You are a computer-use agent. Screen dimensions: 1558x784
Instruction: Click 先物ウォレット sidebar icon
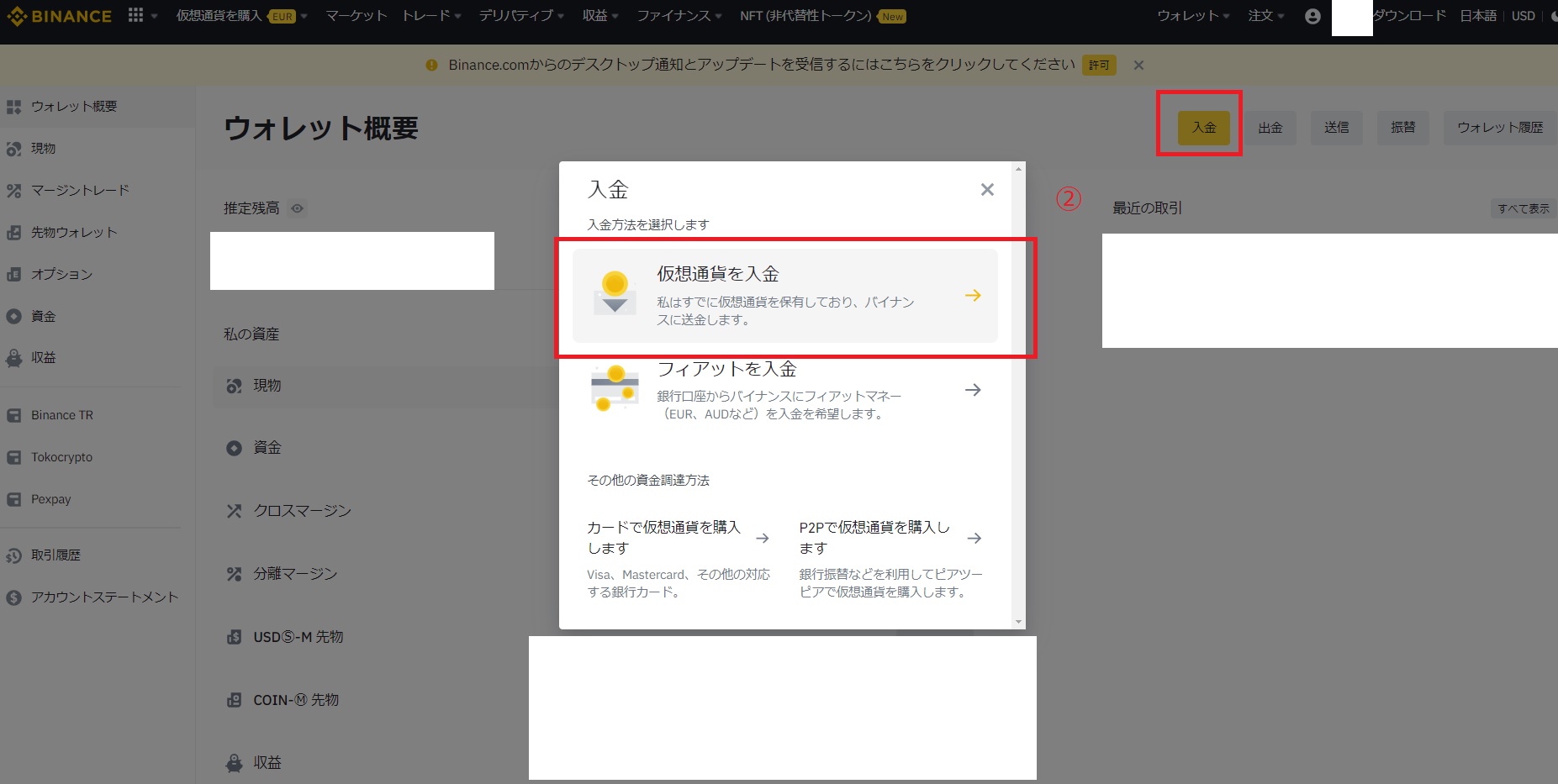click(13, 233)
